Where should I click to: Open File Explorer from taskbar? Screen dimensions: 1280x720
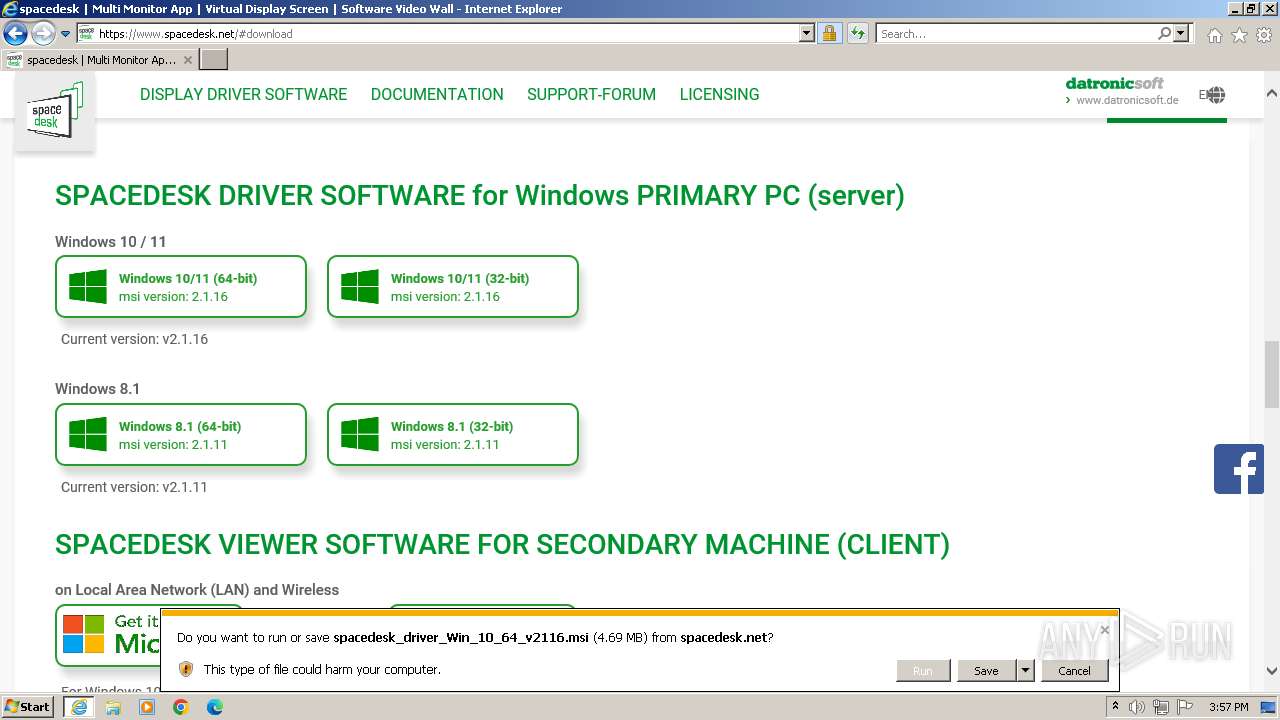[x=113, y=707]
